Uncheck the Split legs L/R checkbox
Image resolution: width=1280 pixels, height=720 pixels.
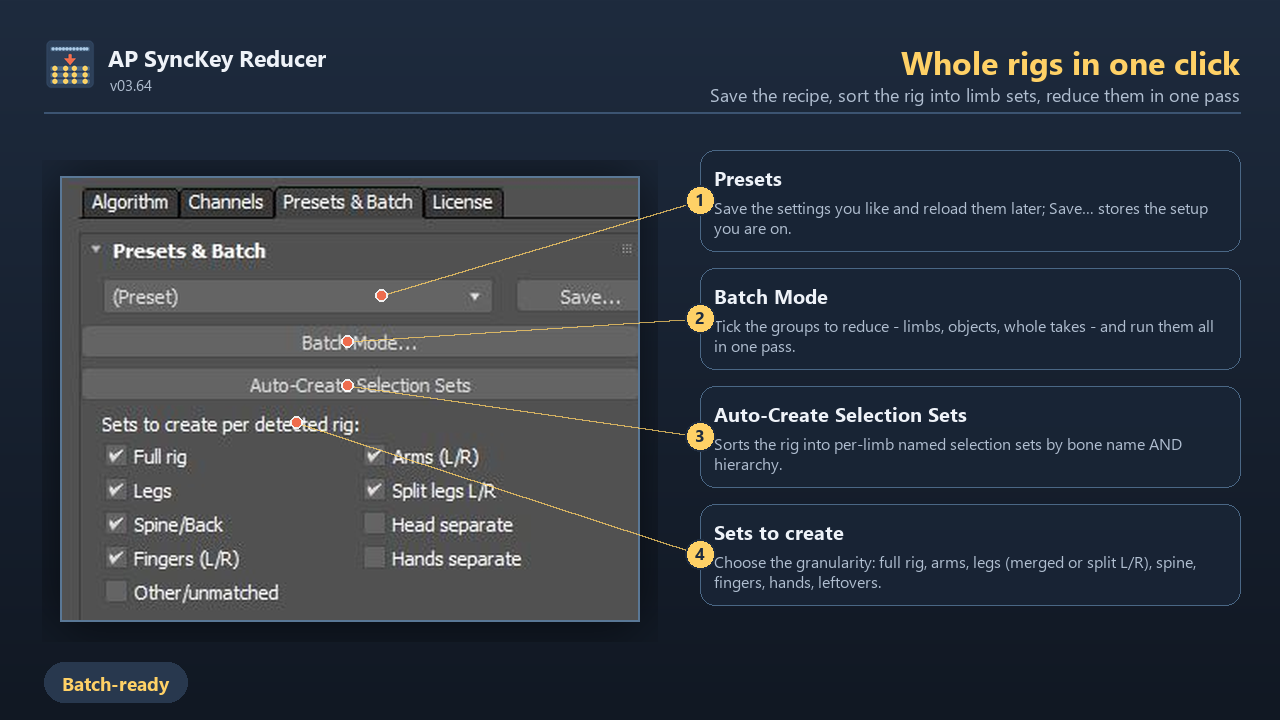(374, 490)
